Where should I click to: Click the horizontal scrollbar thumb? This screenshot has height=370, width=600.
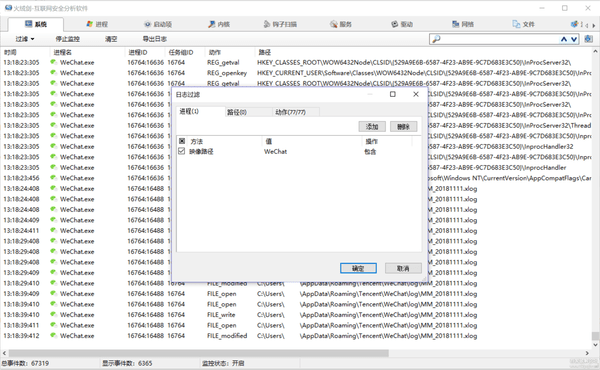point(199,353)
